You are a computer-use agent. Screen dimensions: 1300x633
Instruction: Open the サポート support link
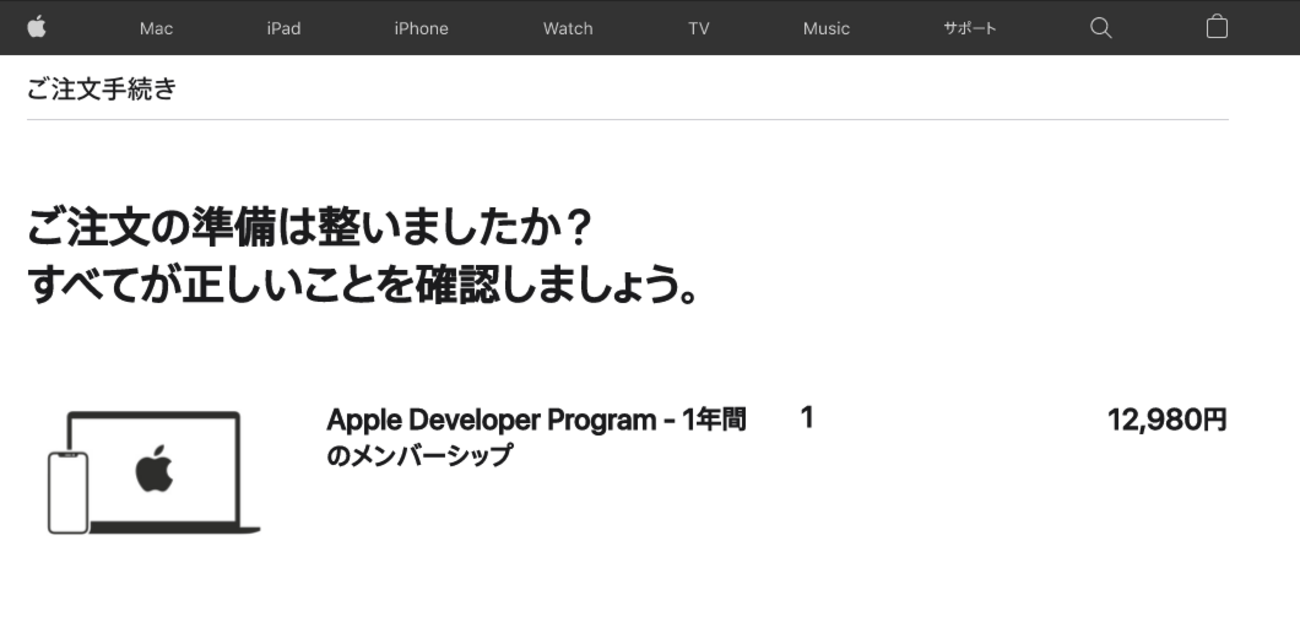click(969, 28)
